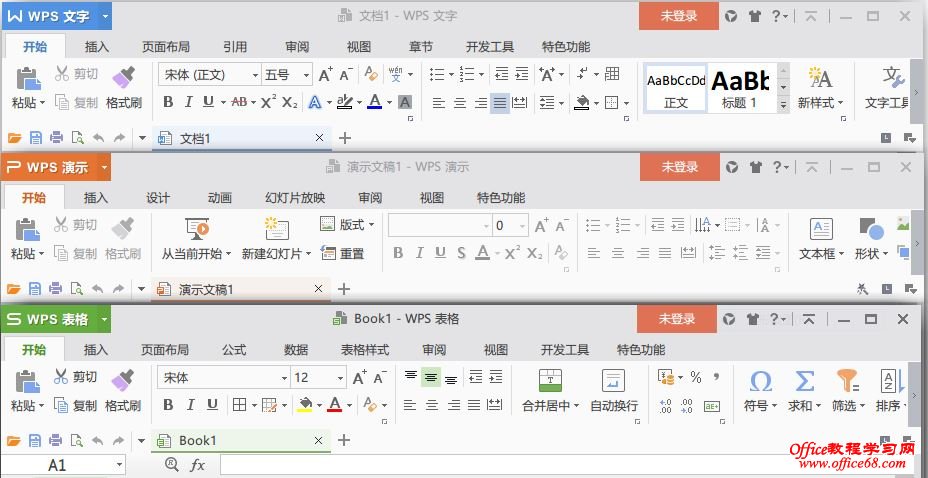Click clear formatting eraser in WPS 文字
The height and width of the screenshot is (478, 928).
point(371,73)
